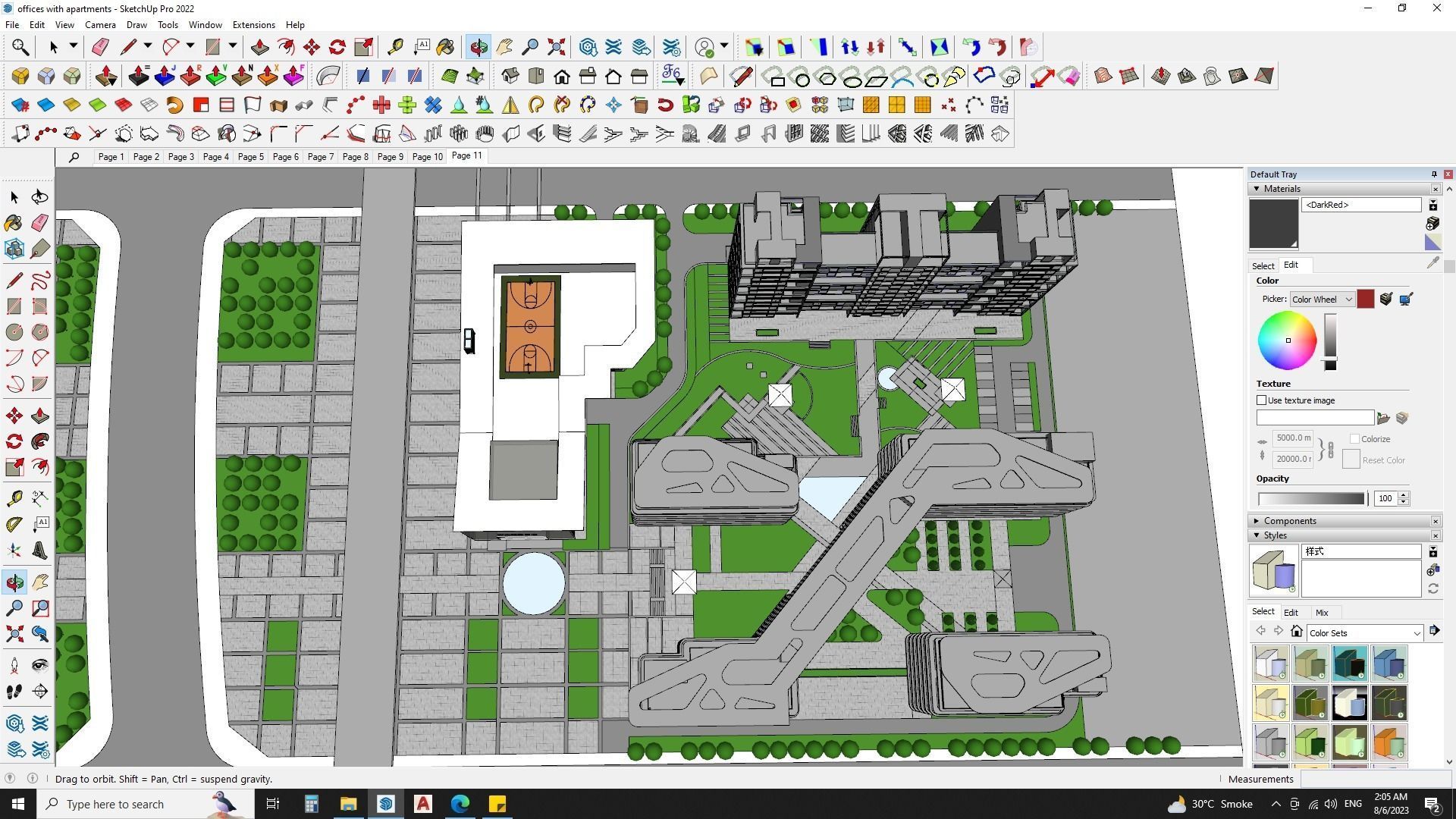
Task: Collapse the Materials panel
Action: click(1257, 189)
